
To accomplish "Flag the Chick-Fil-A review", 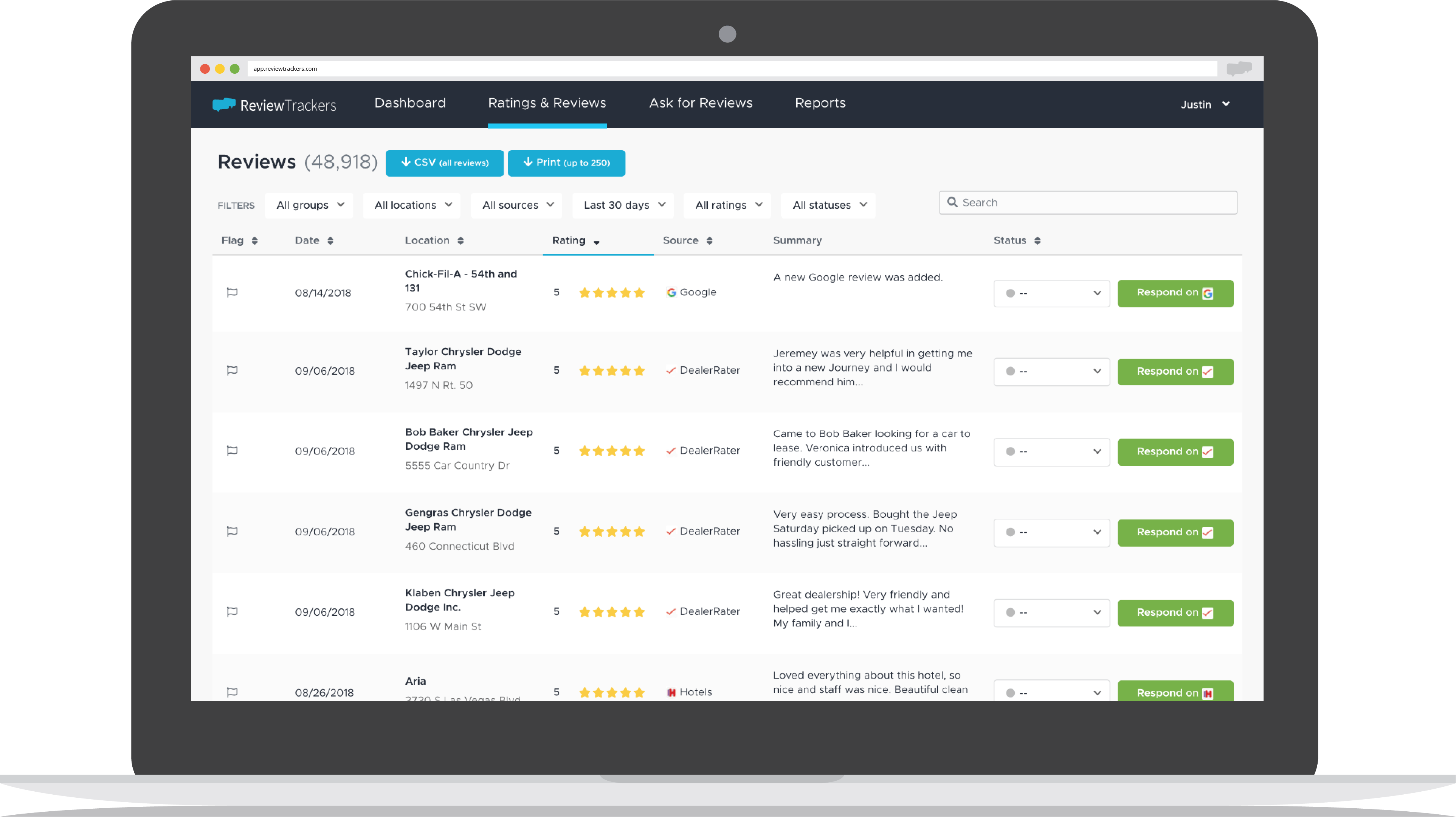I will [232, 293].
